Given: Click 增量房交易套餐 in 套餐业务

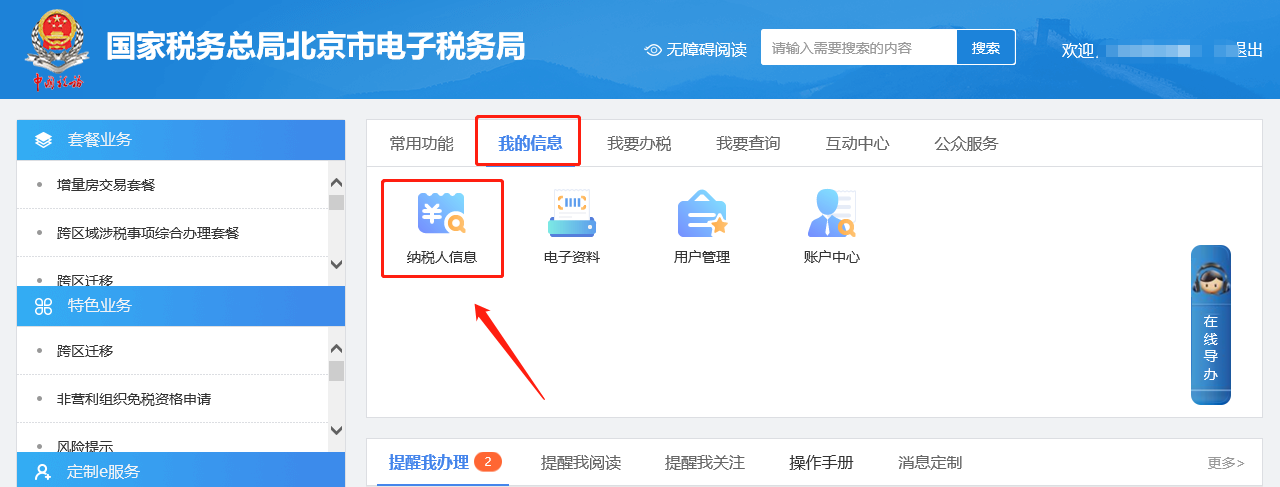Looking at the screenshot, I should point(106,185).
